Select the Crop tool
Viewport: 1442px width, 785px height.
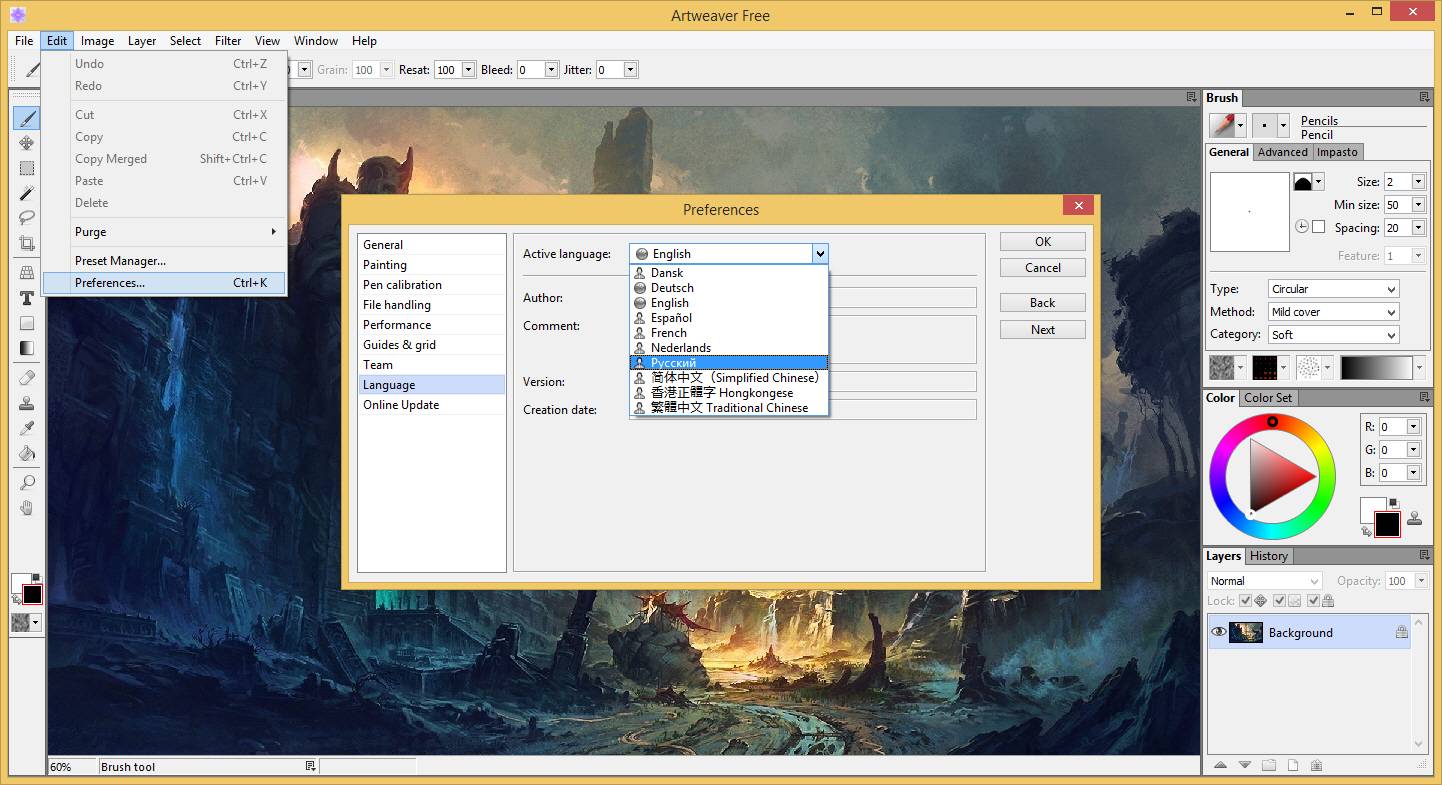pos(27,243)
